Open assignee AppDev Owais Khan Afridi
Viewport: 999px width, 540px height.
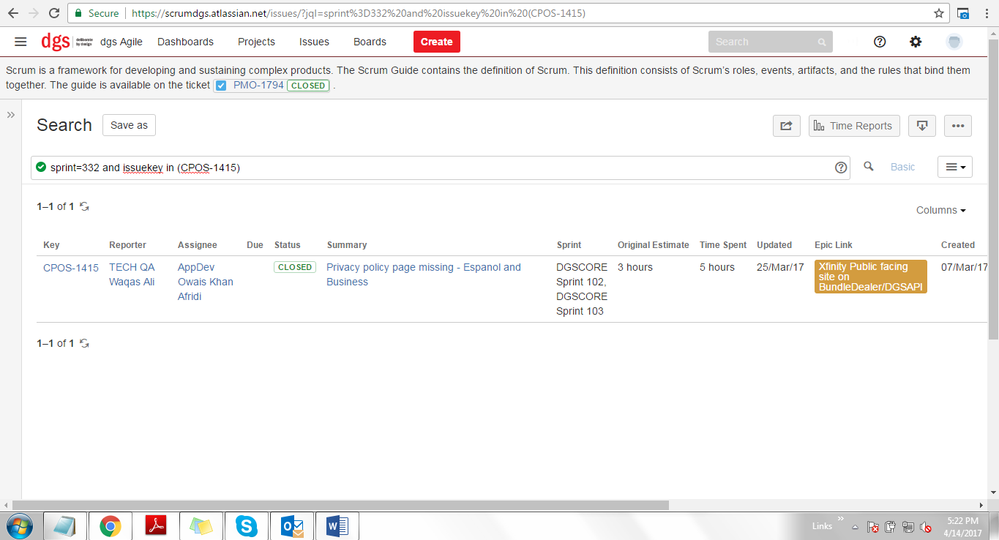pyautogui.click(x=205, y=281)
